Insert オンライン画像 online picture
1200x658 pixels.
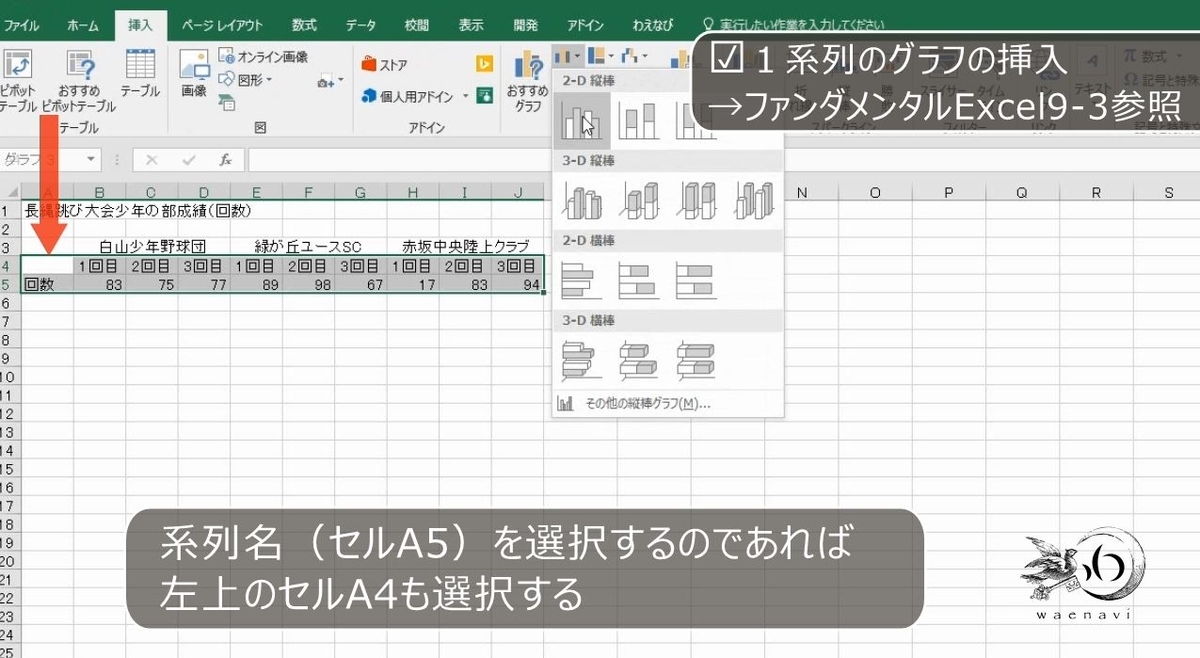(x=263, y=57)
